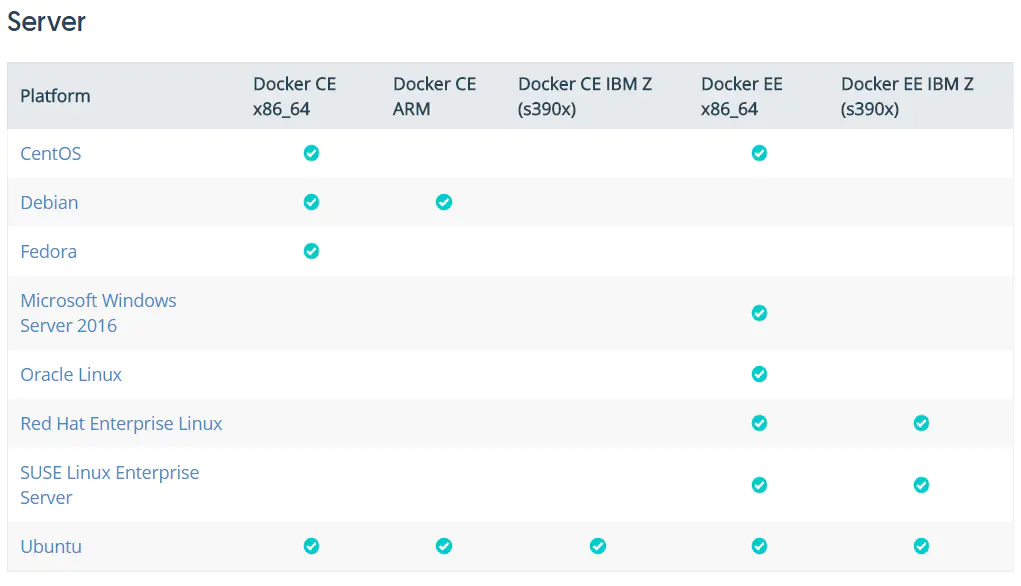This screenshot has height=586, width=1021.
Task: Open the Fedora platform link
Action: click(x=49, y=251)
